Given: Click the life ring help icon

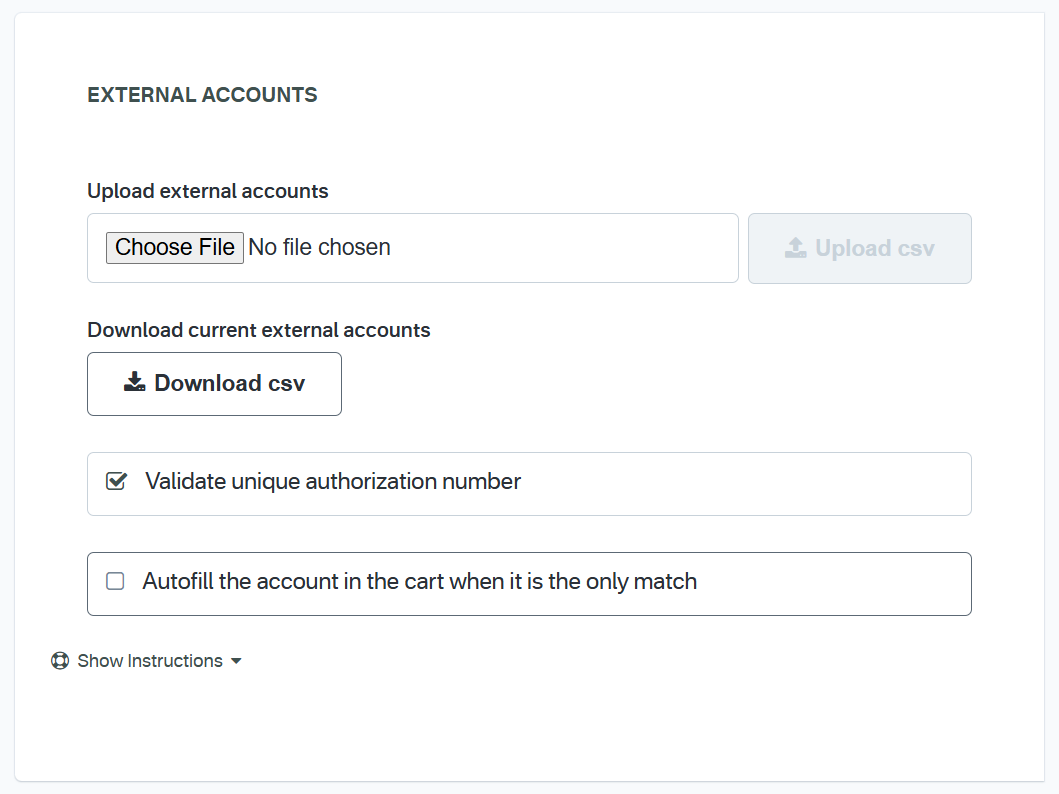Looking at the screenshot, I should click(x=60, y=661).
